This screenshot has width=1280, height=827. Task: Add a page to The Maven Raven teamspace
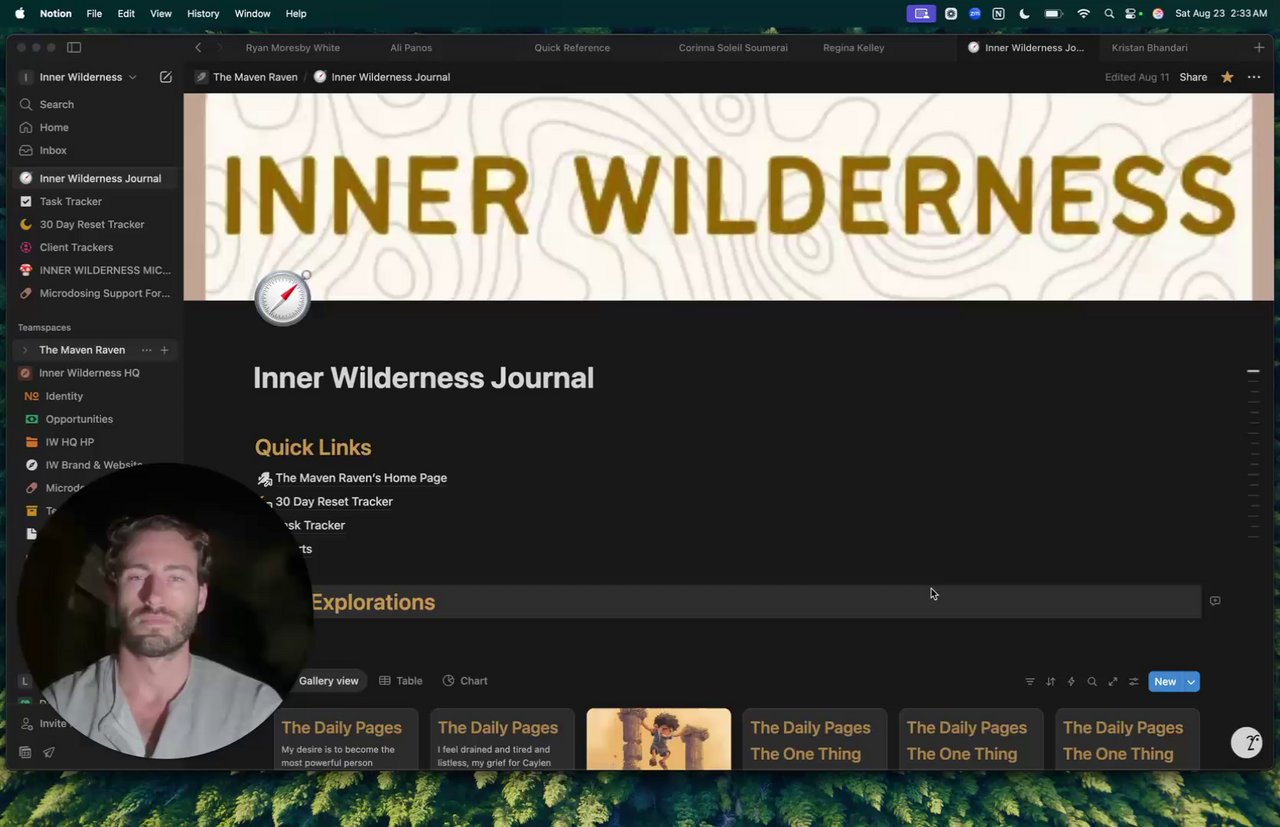click(x=164, y=350)
